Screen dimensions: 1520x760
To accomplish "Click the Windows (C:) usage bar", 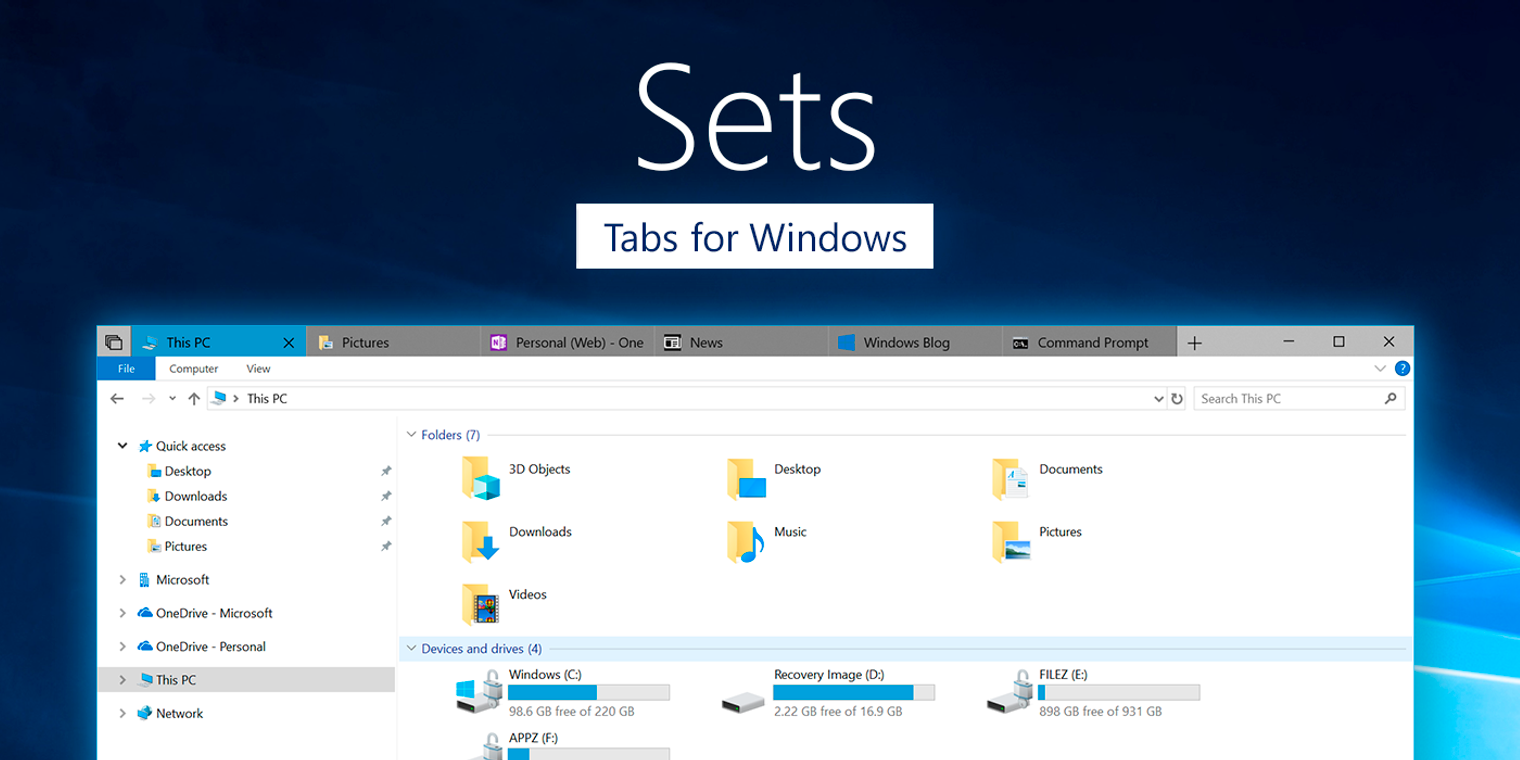I will coord(589,692).
